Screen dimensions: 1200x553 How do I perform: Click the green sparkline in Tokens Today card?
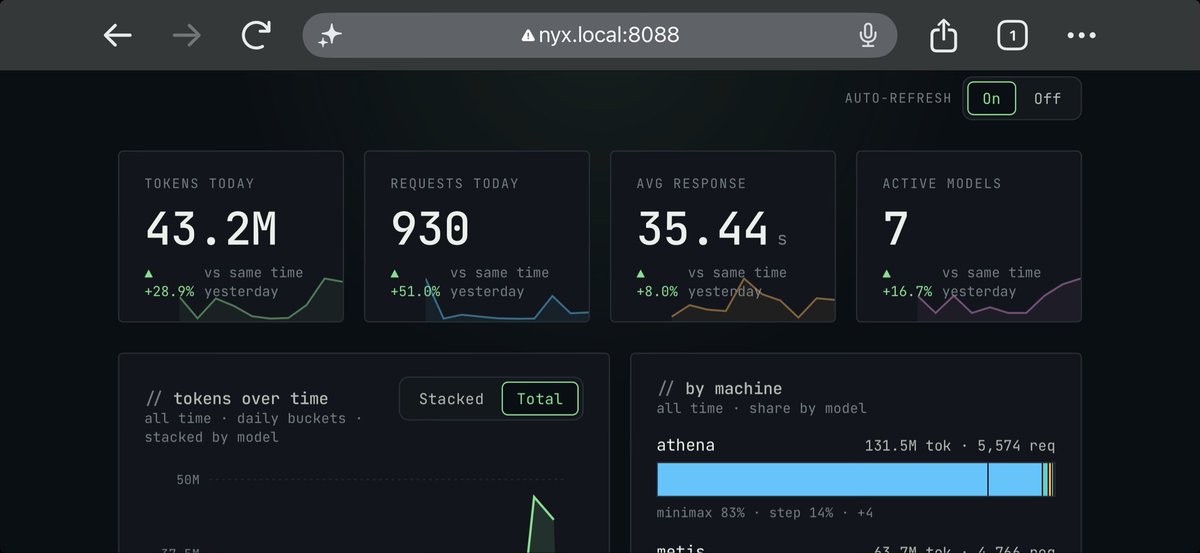point(261,300)
